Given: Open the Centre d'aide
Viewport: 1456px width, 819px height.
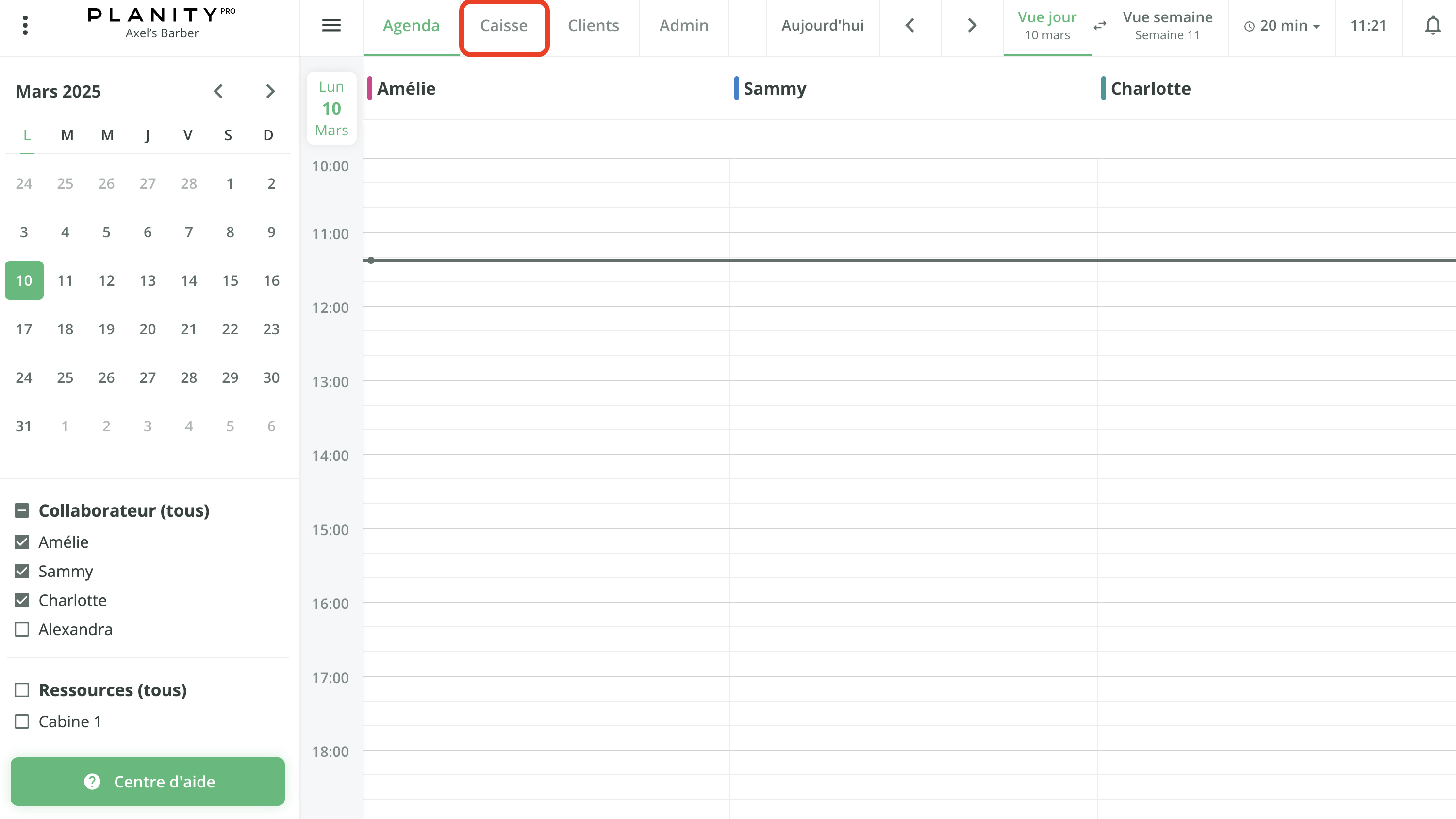Looking at the screenshot, I should tap(148, 782).
